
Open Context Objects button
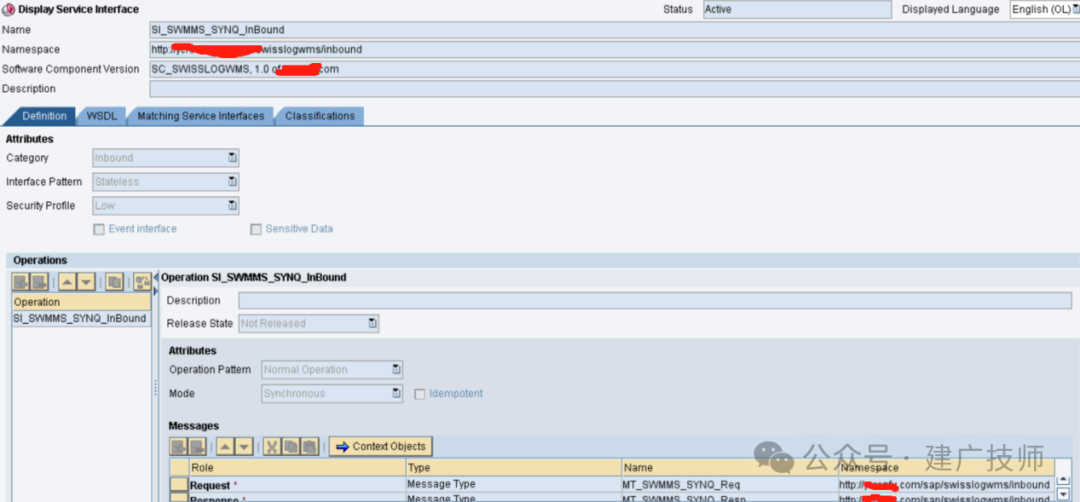(381, 446)
